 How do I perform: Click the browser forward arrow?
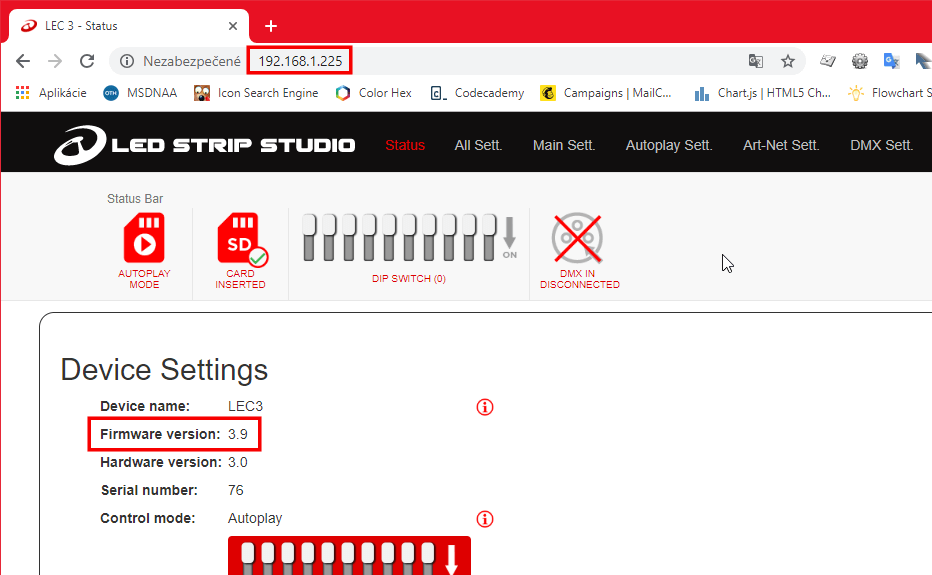[55, 61]
